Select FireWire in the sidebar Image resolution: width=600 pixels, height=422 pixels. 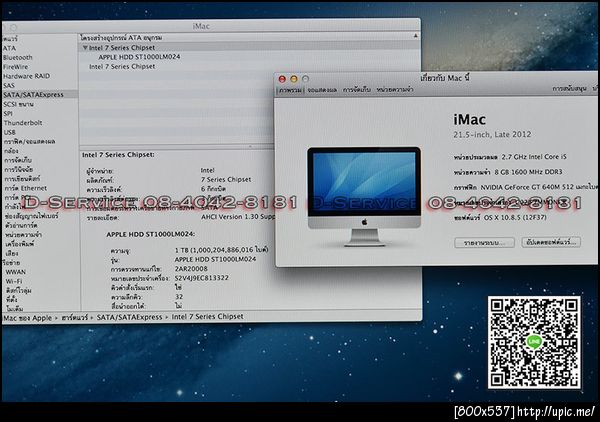coord(15,67)
